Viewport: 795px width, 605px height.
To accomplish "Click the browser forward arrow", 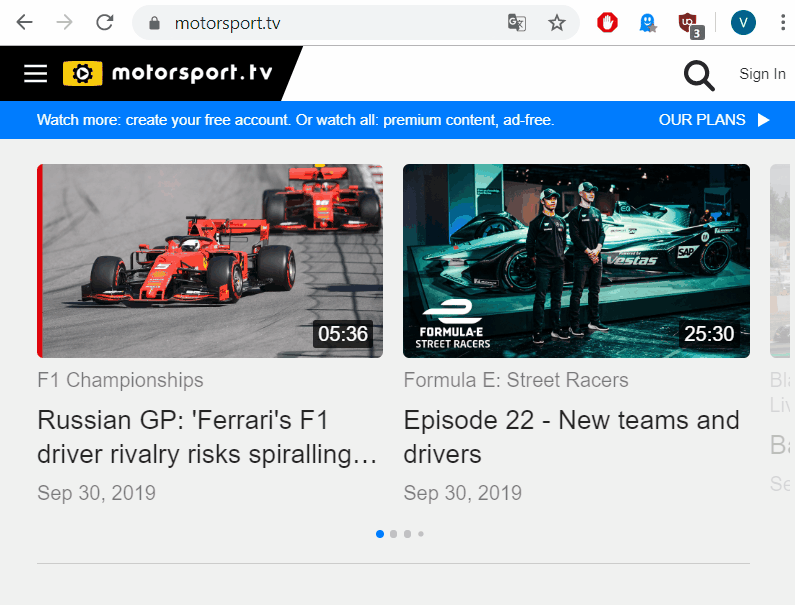I will pos(64,23).
